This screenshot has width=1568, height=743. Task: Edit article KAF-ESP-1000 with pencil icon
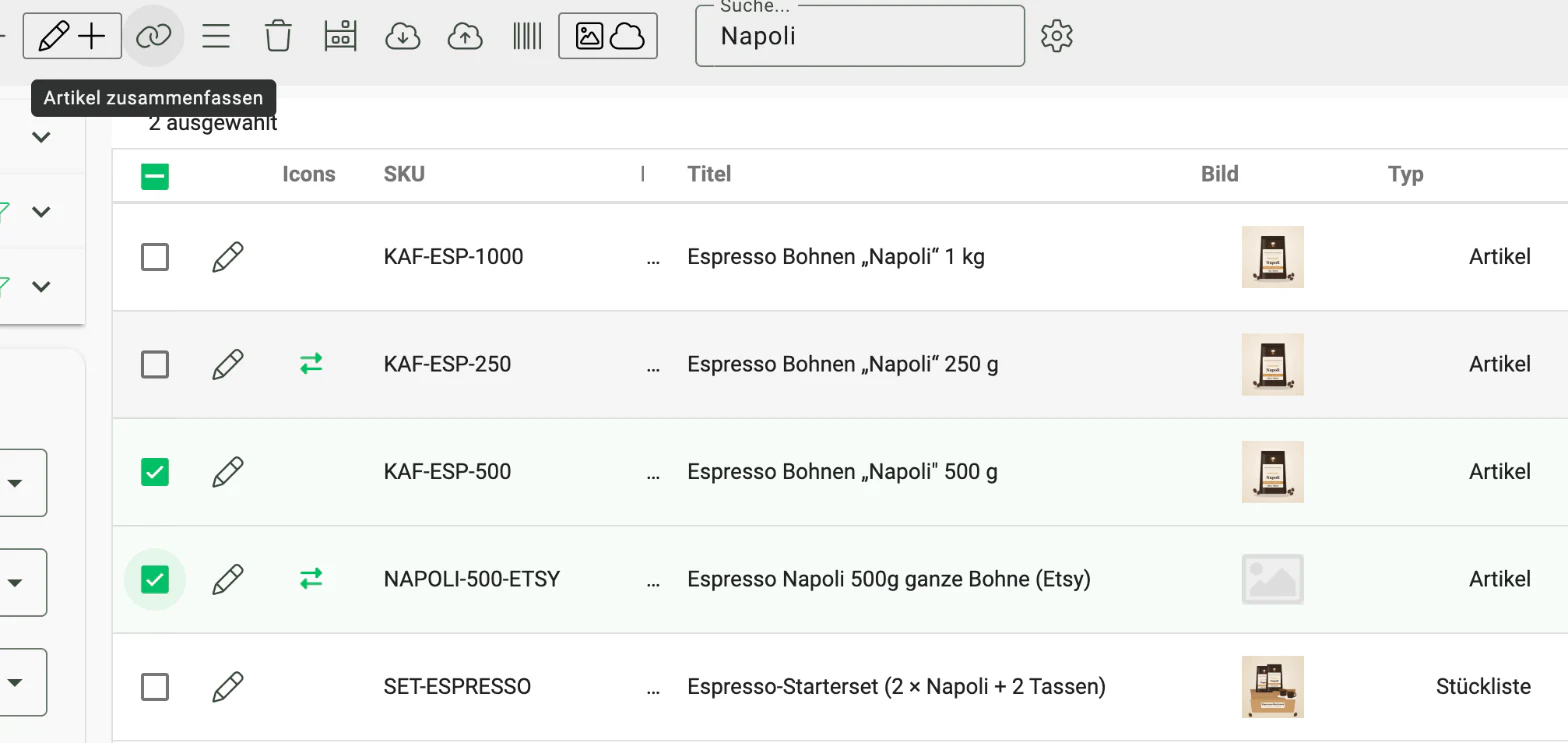coord(228,257)
